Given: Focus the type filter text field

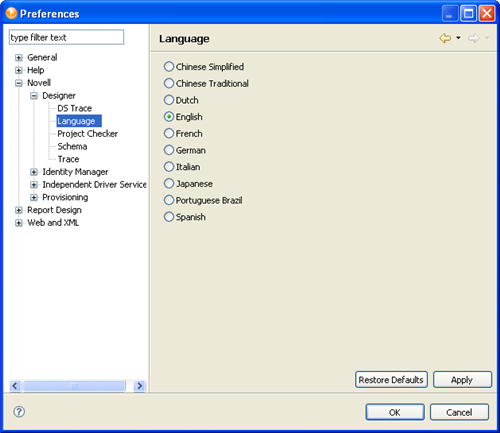Looking at the screenshot, I should coord(66,37).
